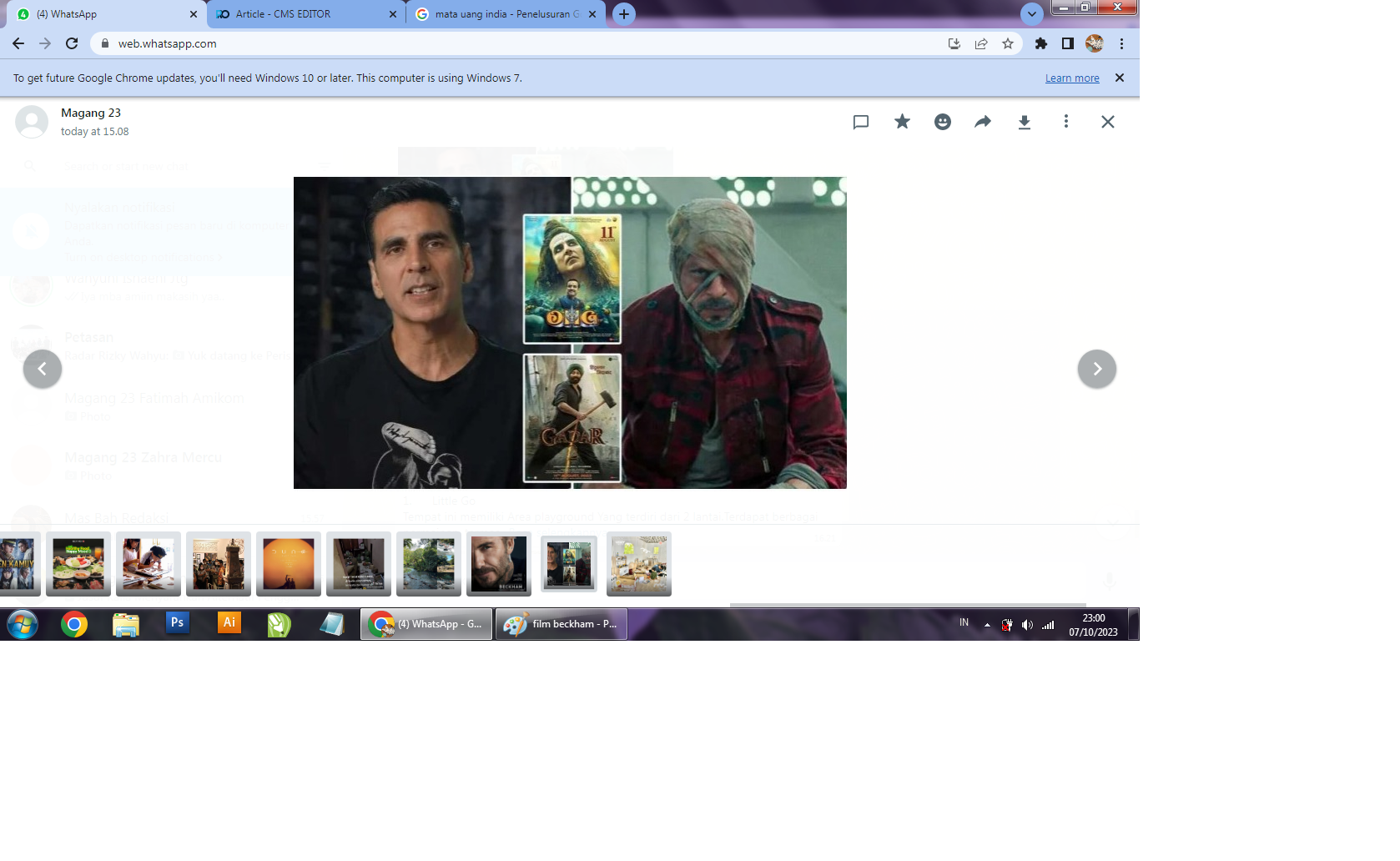Select the yellow room interior thumbnail
This screenshot has height=861, width=1400.
point(639,564)
